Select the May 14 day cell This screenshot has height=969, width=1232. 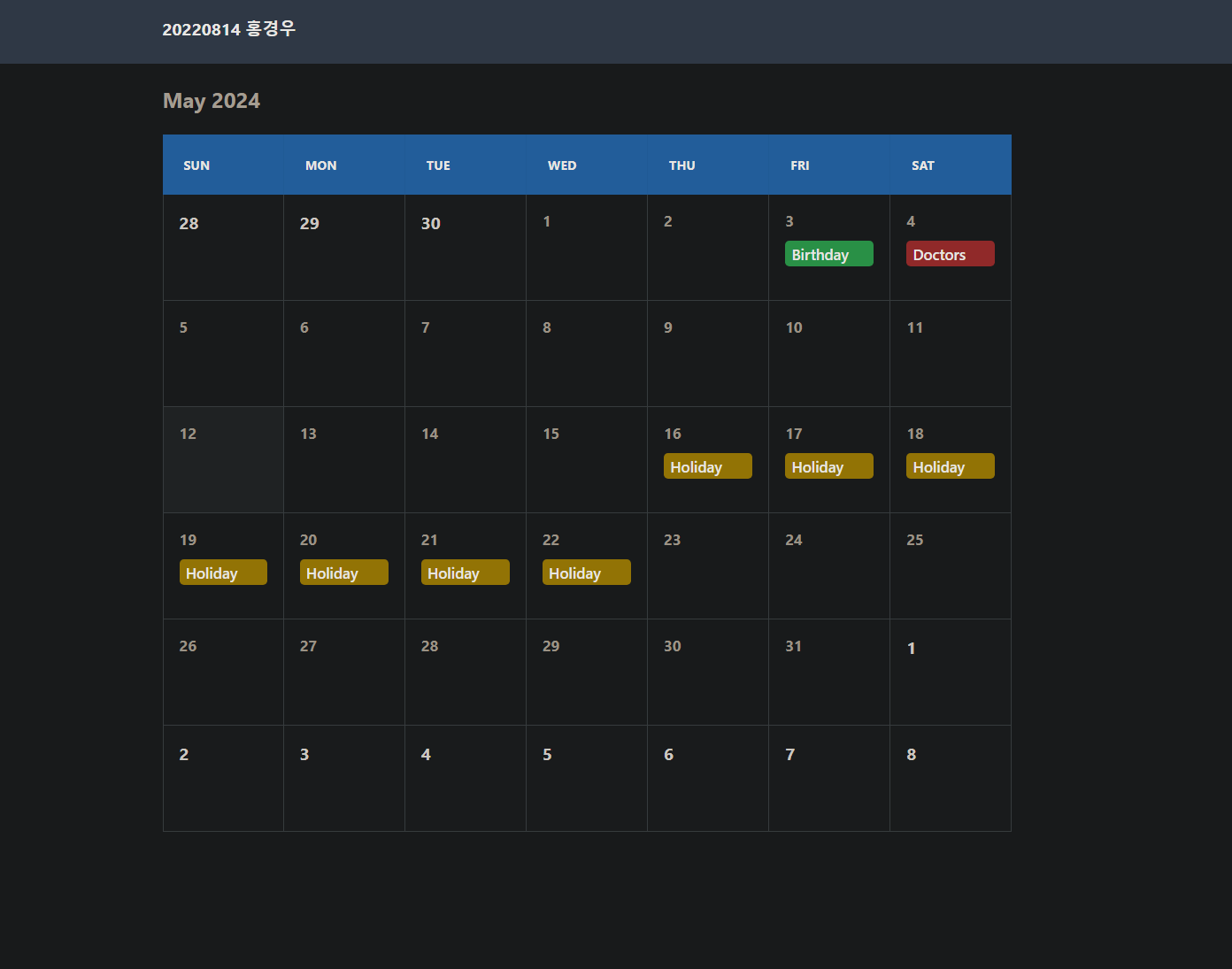[x=466, y=460]
